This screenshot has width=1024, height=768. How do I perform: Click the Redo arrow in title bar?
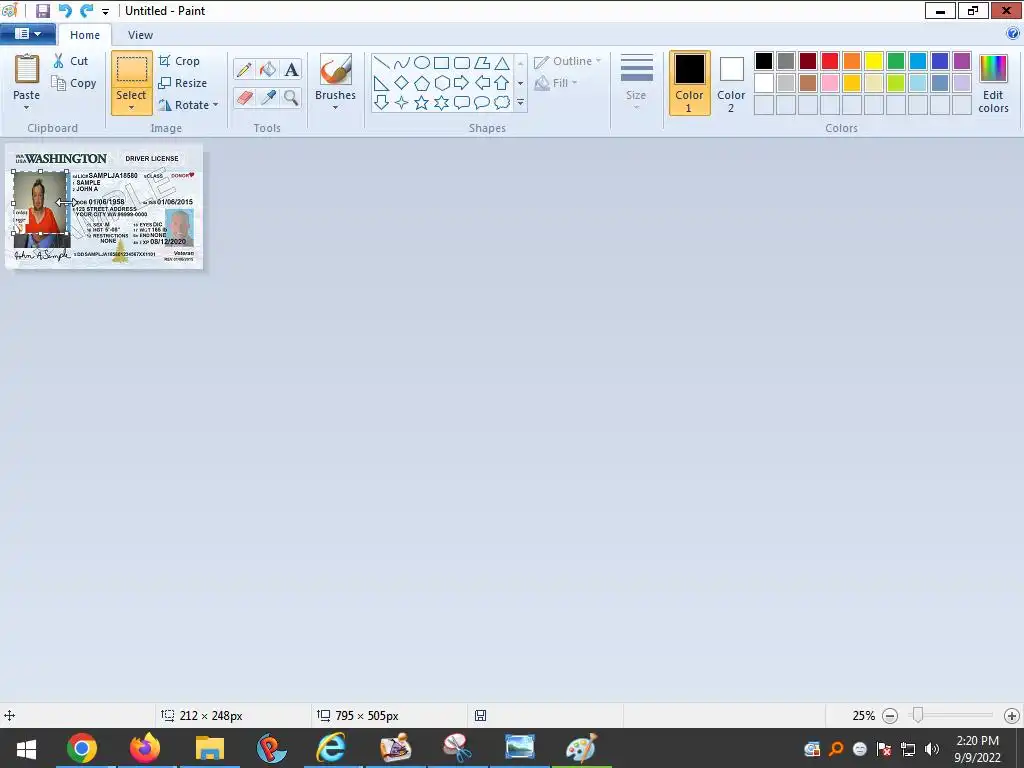click(86, 11)
